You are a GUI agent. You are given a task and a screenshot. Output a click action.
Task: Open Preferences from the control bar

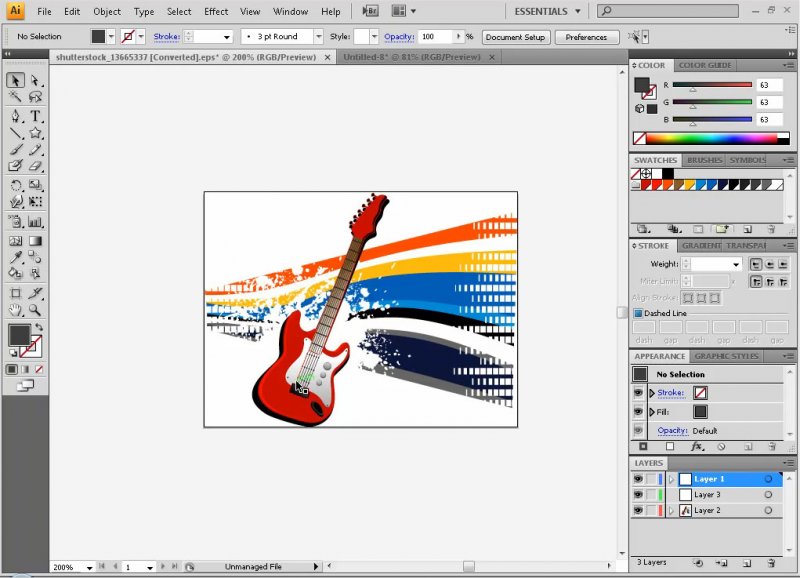click(x=586, y=37)
